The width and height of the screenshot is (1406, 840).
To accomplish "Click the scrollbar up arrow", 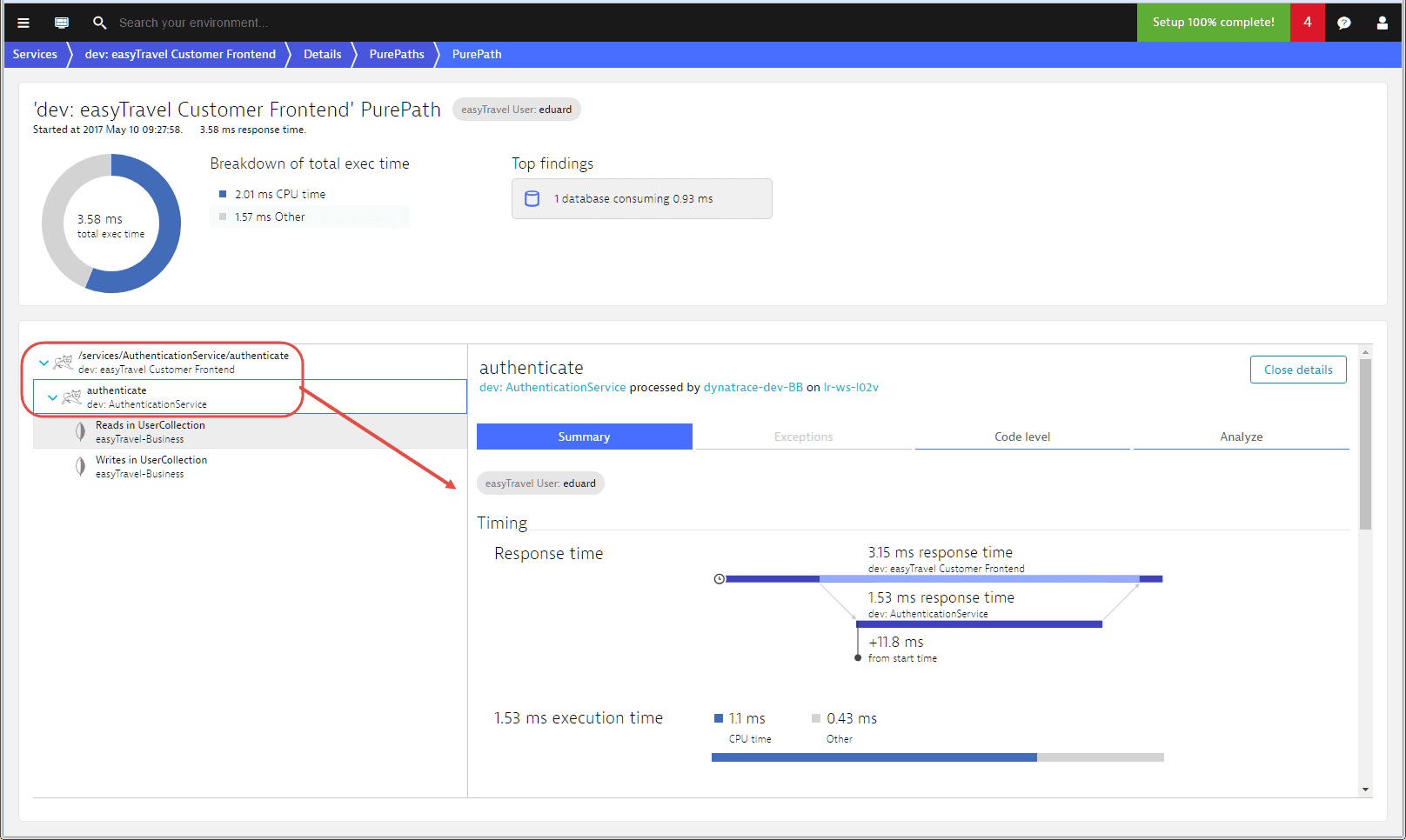I will click(1365, 352).
